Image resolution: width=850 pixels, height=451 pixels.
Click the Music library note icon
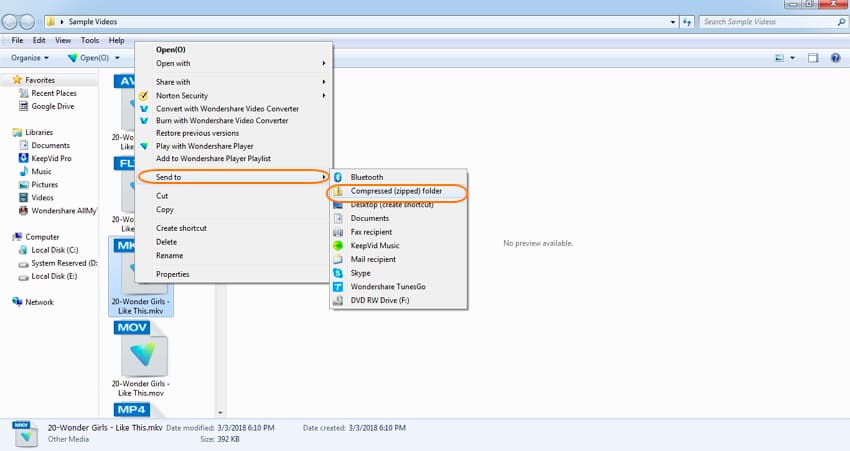(x=23, y=171)
